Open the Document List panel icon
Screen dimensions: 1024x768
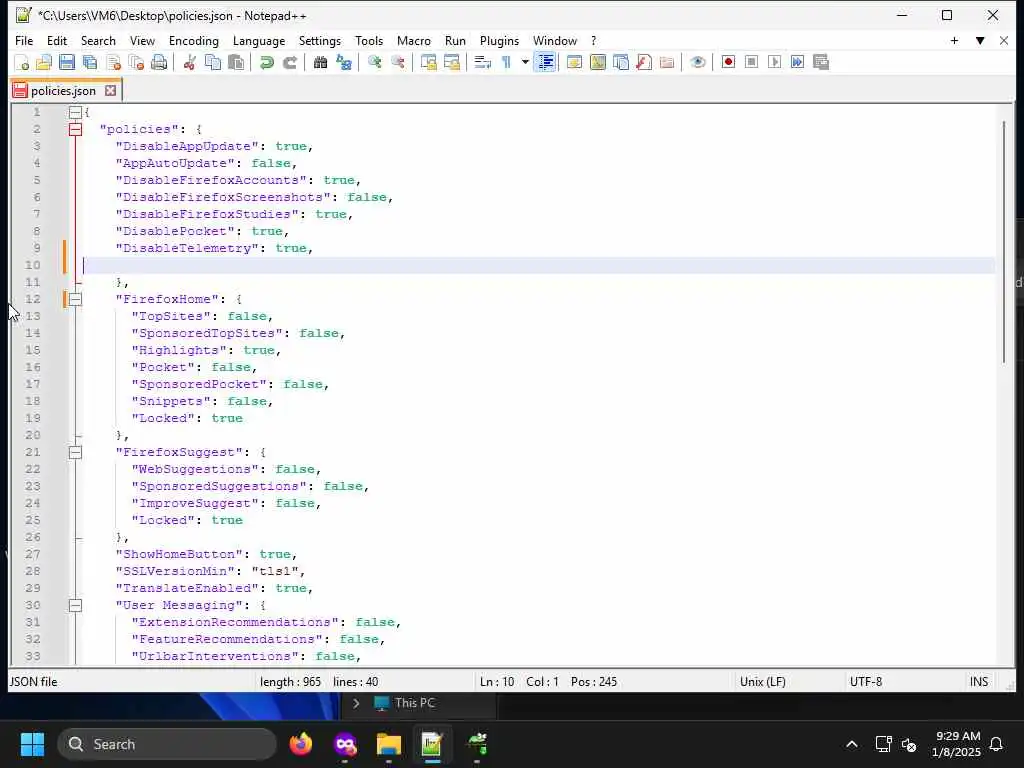tap(621, 62)
